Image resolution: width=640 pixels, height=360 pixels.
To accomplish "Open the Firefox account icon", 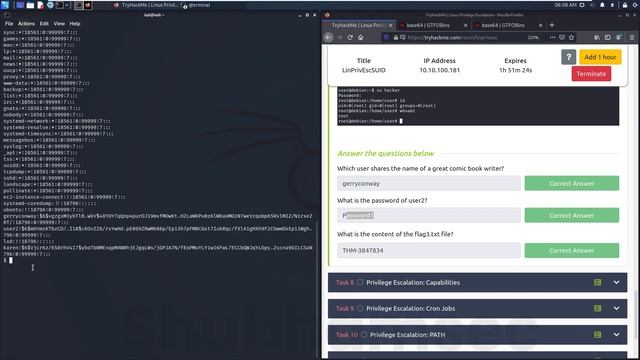I will tap(619, 37).
